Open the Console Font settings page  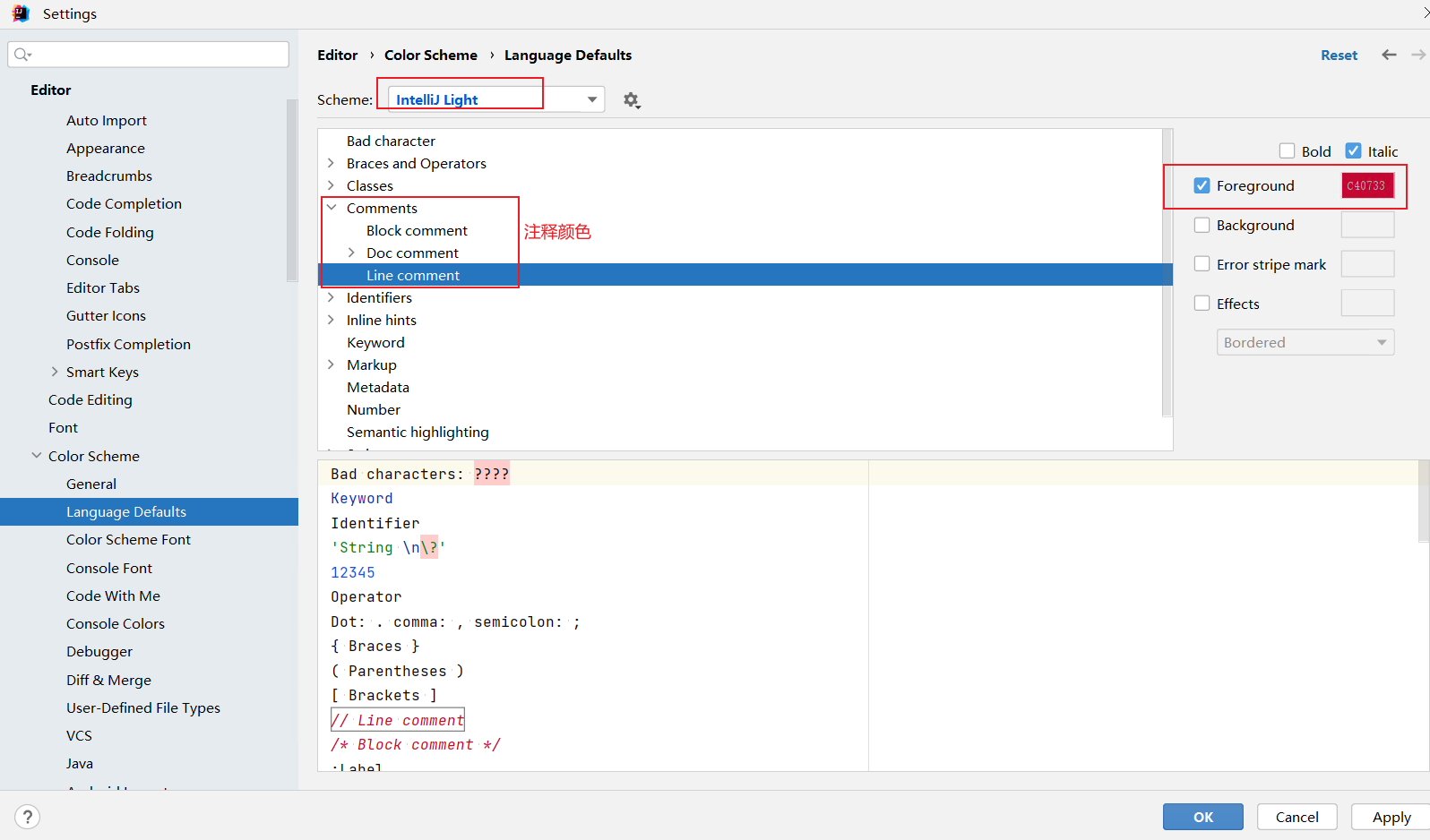(109, 568)
